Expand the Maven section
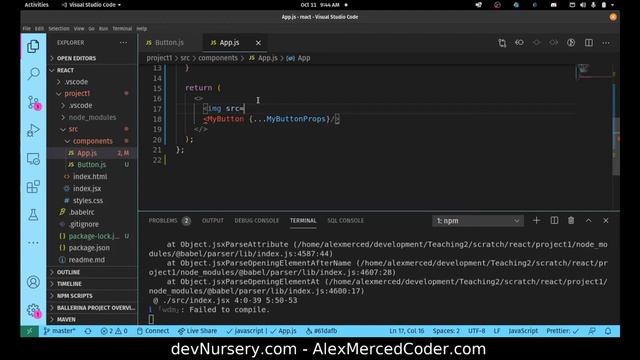 (x=93, y=319)
